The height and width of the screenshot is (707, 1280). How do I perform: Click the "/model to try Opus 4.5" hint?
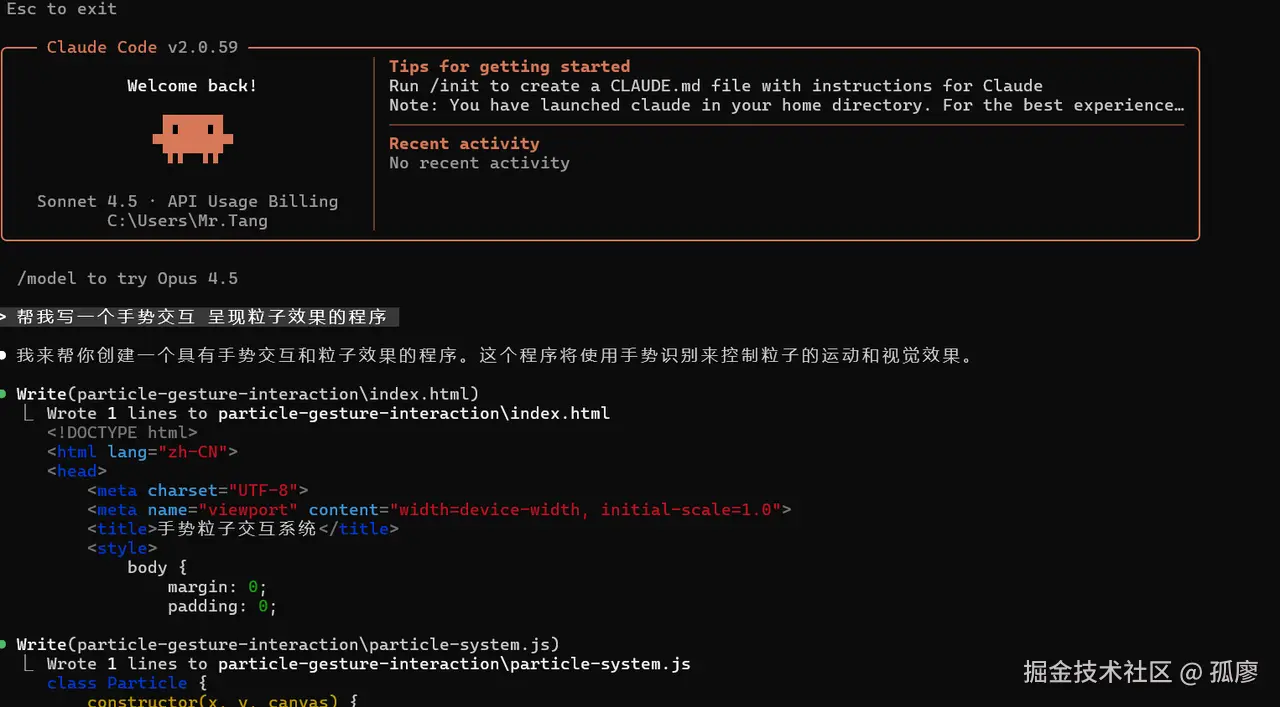[127, 279]
